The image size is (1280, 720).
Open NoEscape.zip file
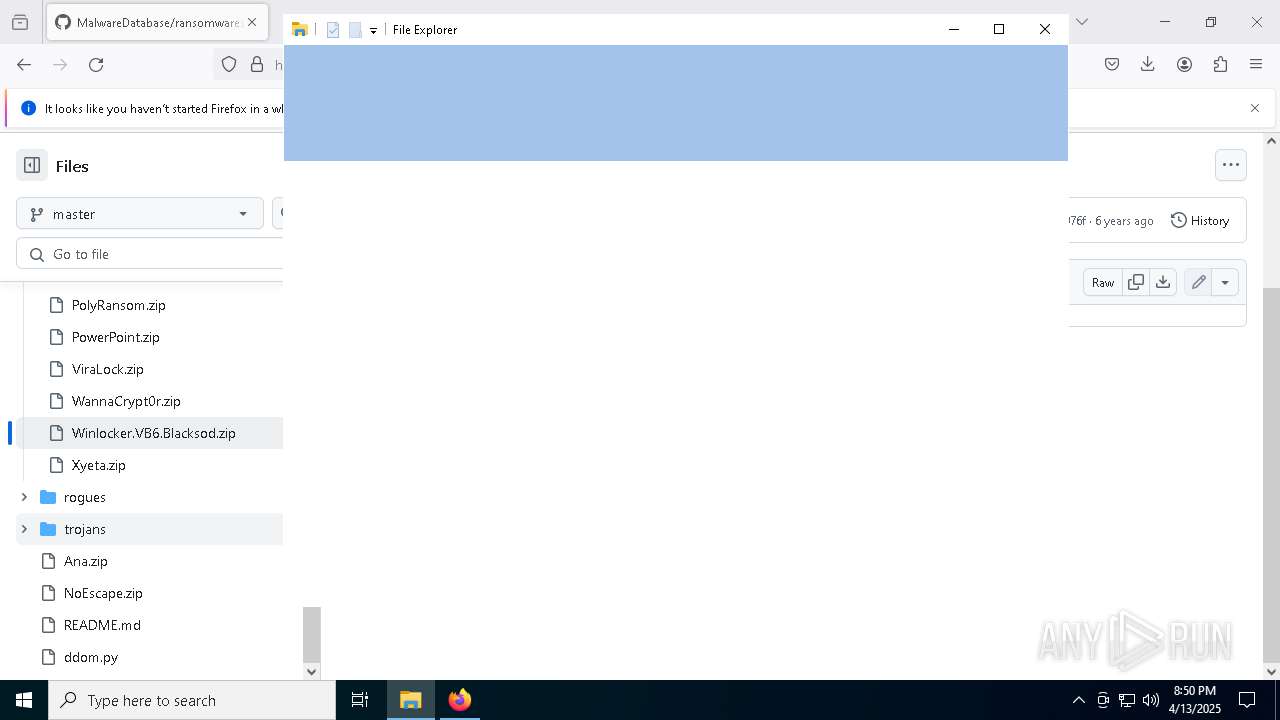(103, 593)
